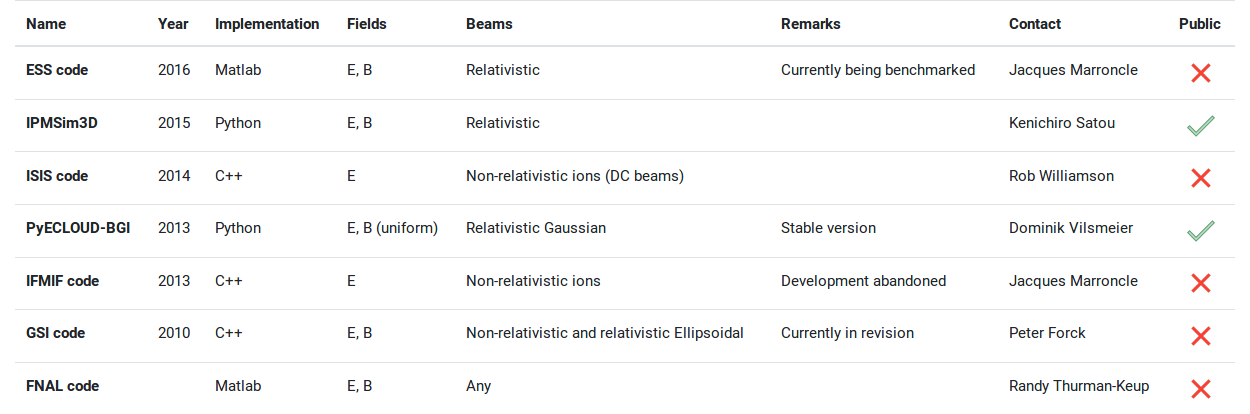This screenshot has width=1250, height=414.
Task: Click the 'Development abandoned' remark cell
Action: pyautogui.click(x=863, y=281)
